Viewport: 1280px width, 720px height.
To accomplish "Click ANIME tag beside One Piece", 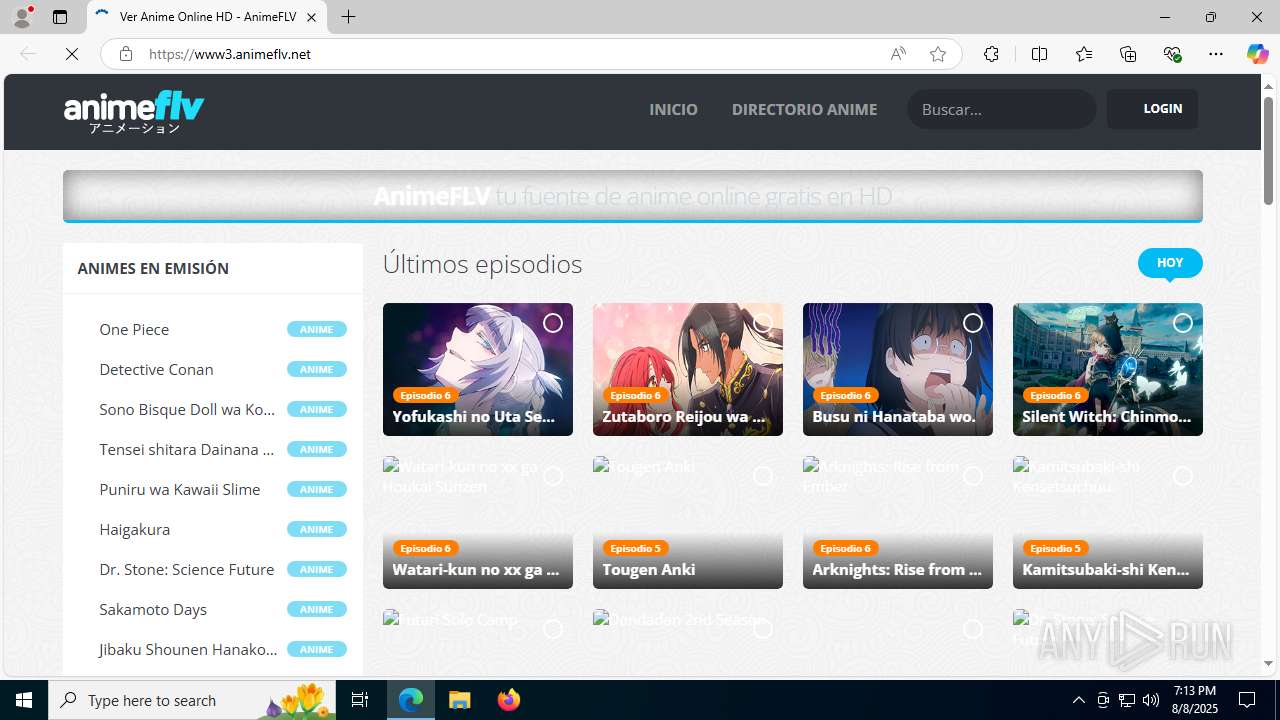I will (316, 329).
